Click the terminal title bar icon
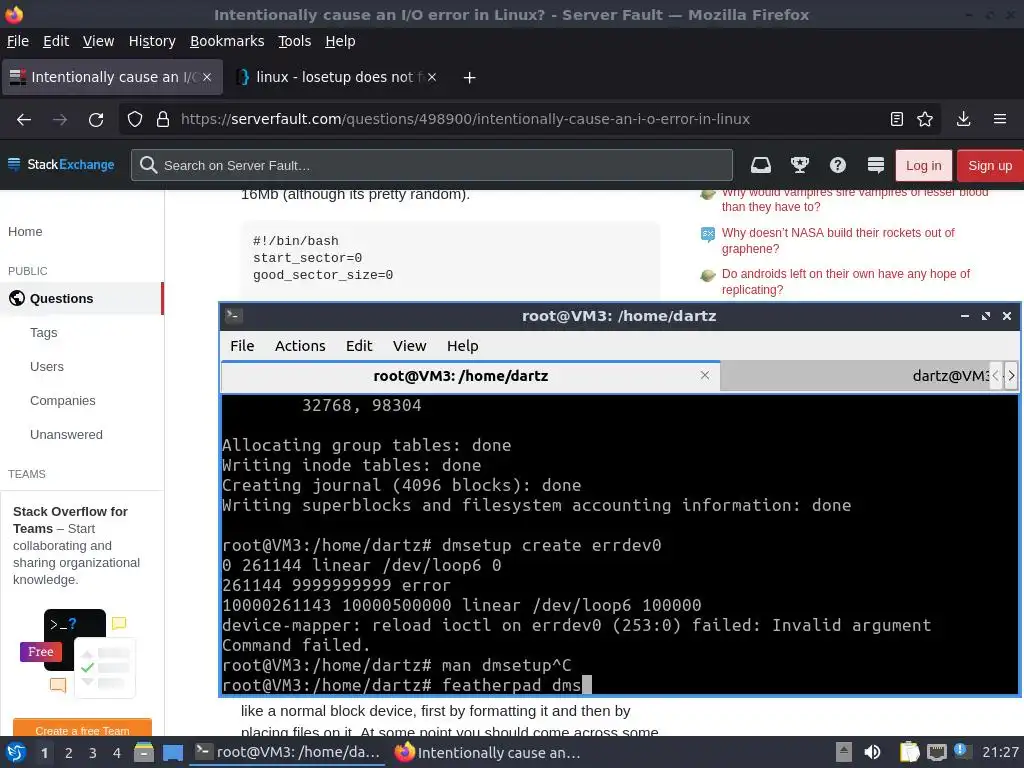This screenshot has height=768, width=1024. [234, 316]
